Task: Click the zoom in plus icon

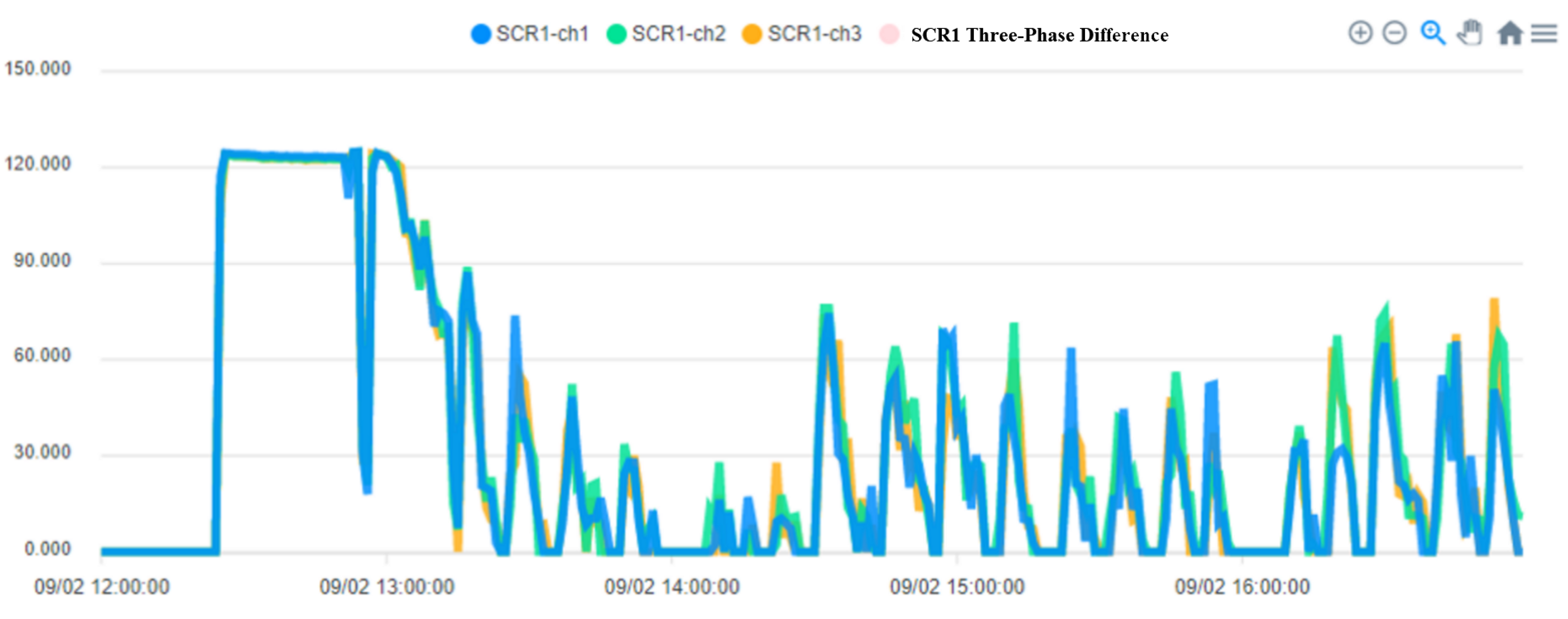Action: pyautogui.click(x=1360, y=32)
